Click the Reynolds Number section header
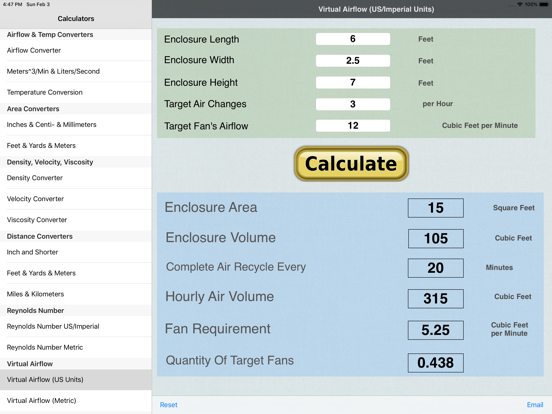This screenshot has height=414, width=552. (36, 310)
